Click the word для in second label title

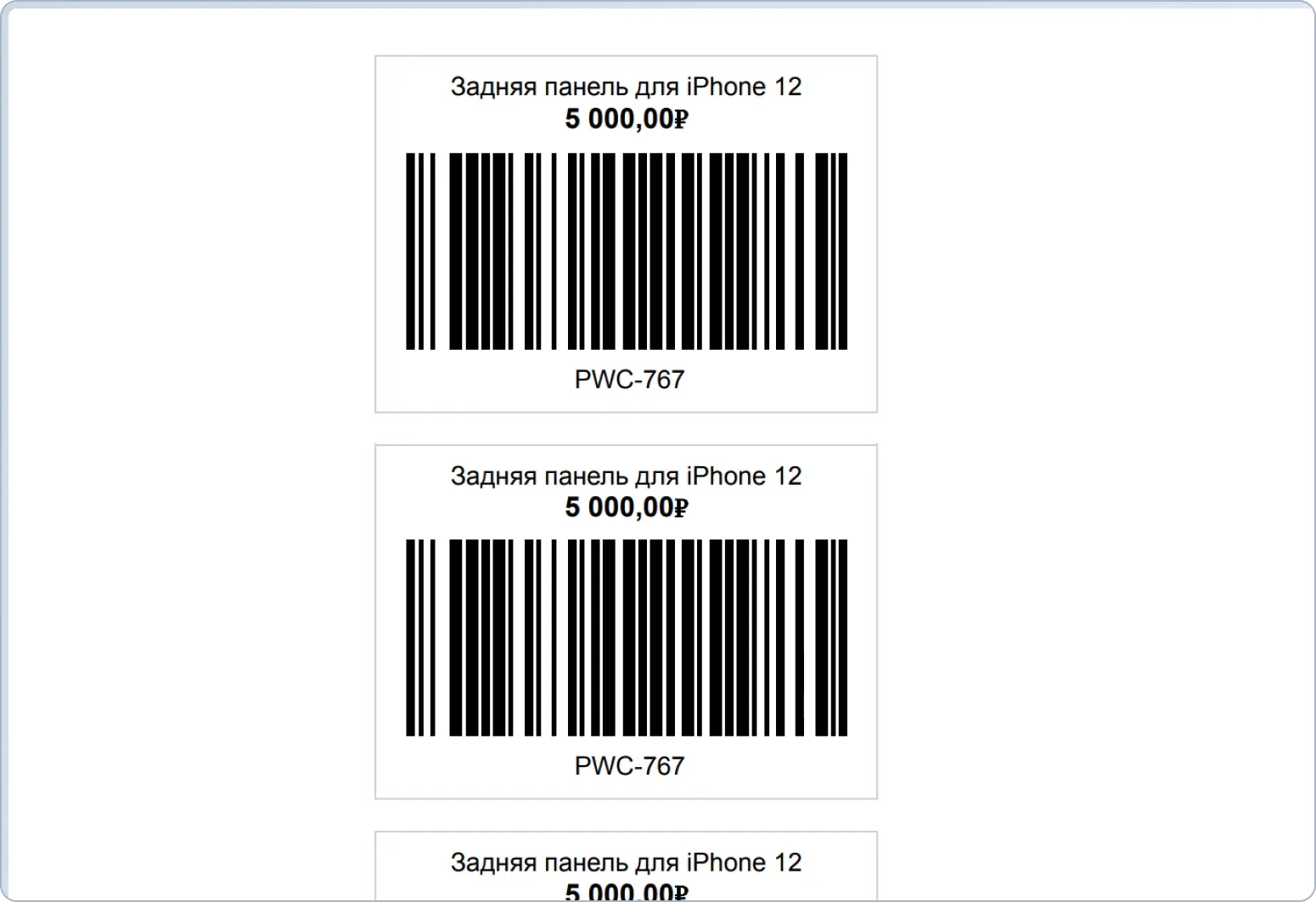[656, 478]
